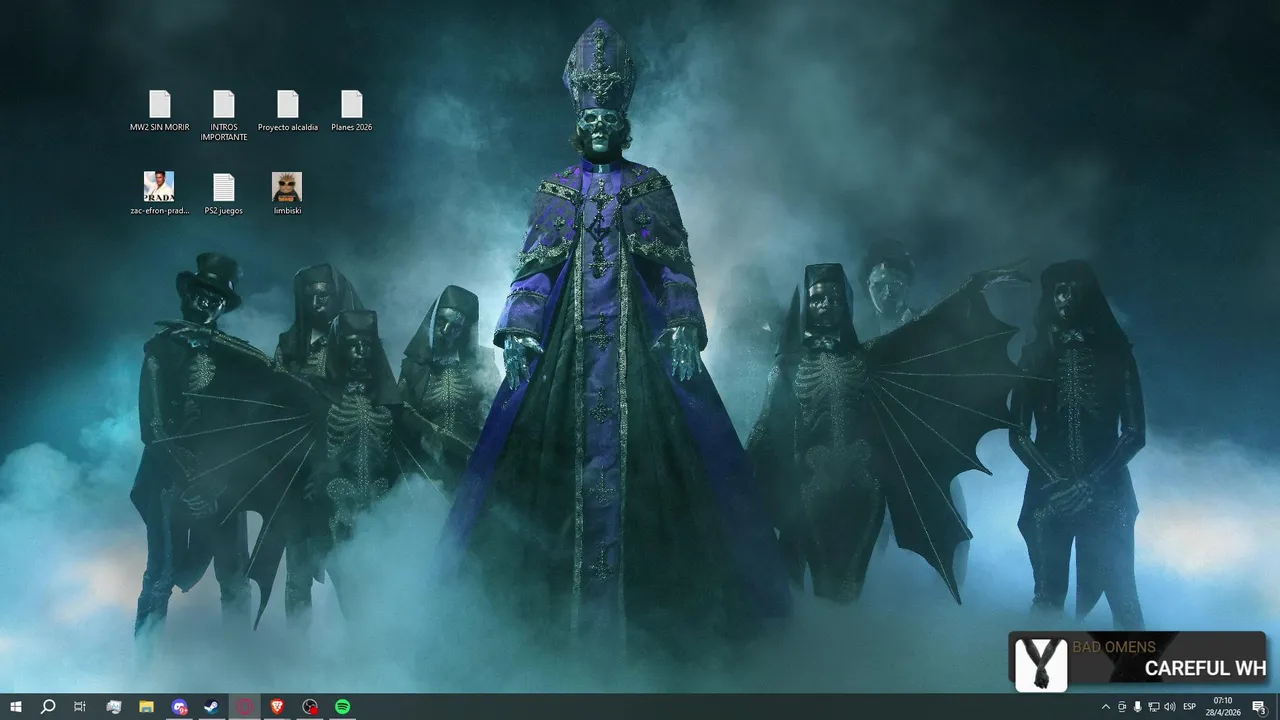Open Action Center notifications with 3 badge
The width and height of the screenshot is (1280, 720).
(1259, 707)
